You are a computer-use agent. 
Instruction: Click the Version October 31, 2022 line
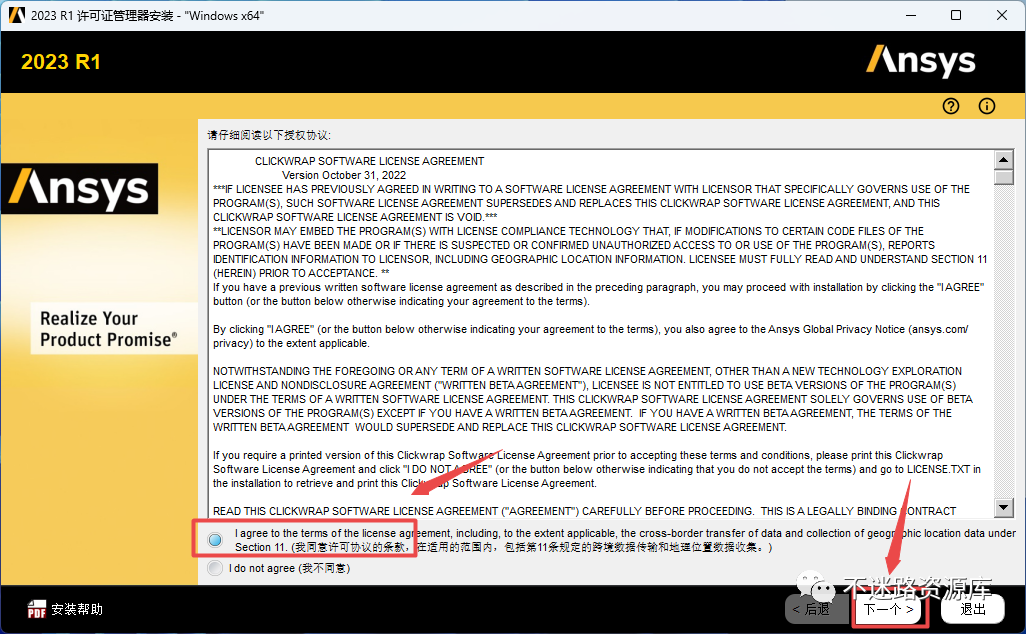344,175
